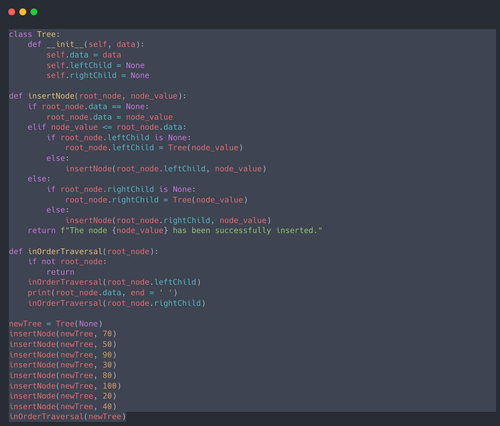Image resolution: width=500 pixels, height=426 pixels.
Task: Click the yellow minimize window dot
Action: click(x=23, y=12)
